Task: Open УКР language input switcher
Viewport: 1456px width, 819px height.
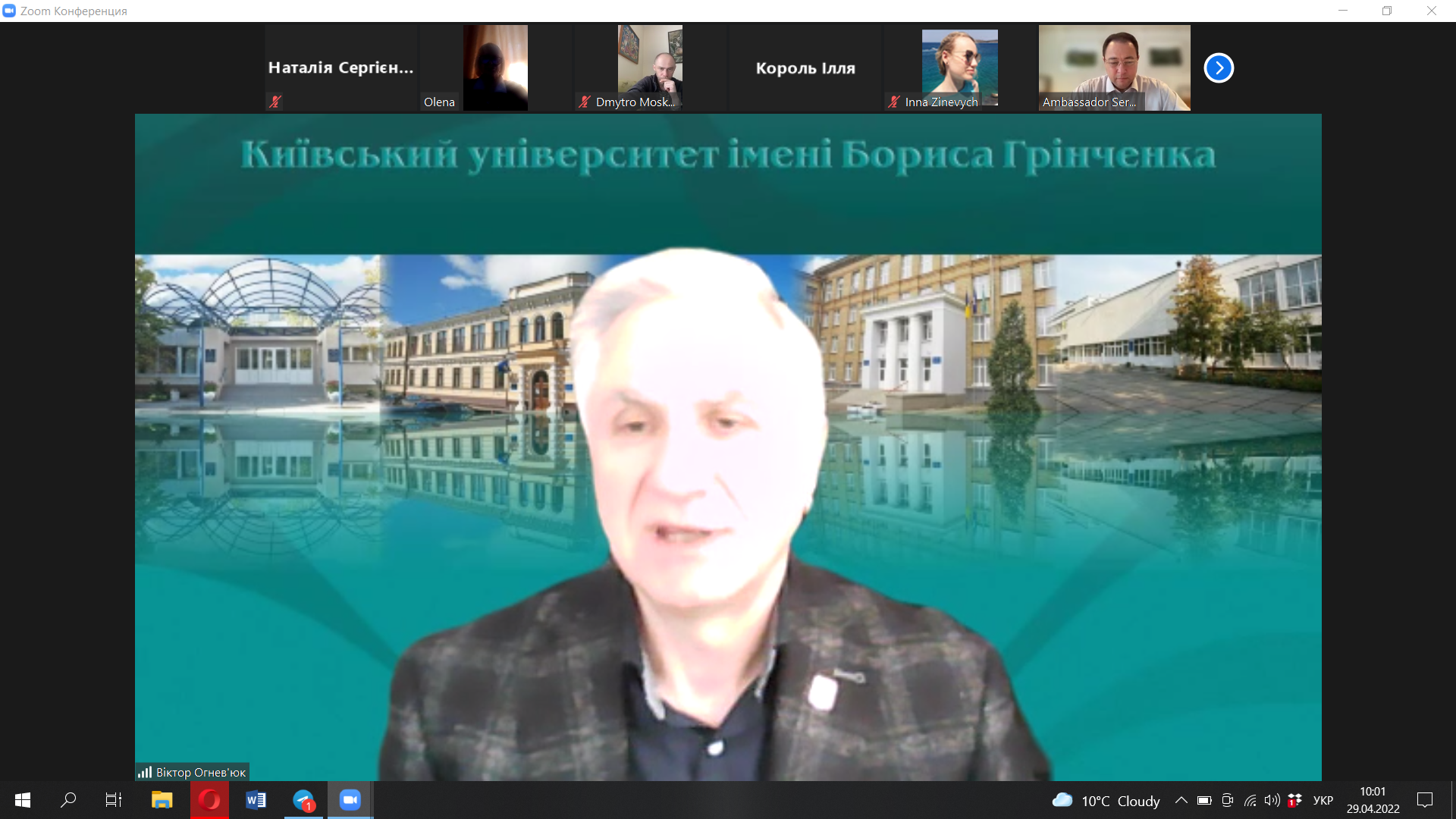Action: tap(1323, 800)
